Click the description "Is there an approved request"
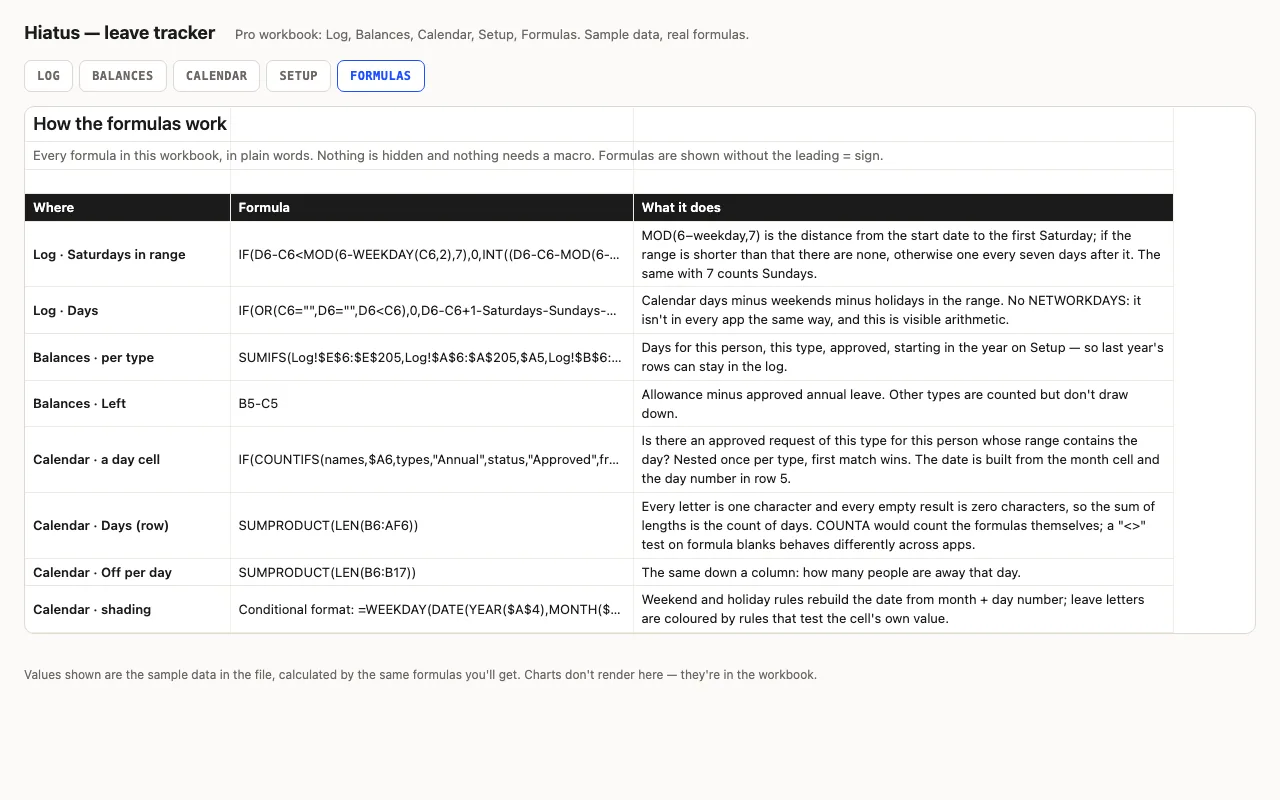The image size is (1280, 800). point(903,460)
